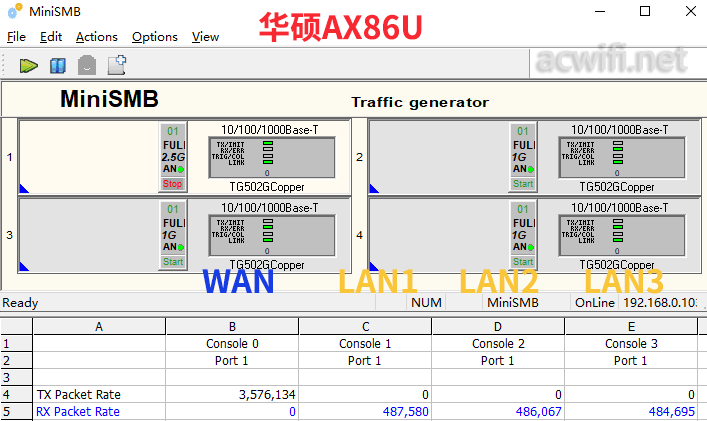This screenshot has height=421, width=707.
Task: Click the cell showing 487,580
Action: tap(365, 412)
